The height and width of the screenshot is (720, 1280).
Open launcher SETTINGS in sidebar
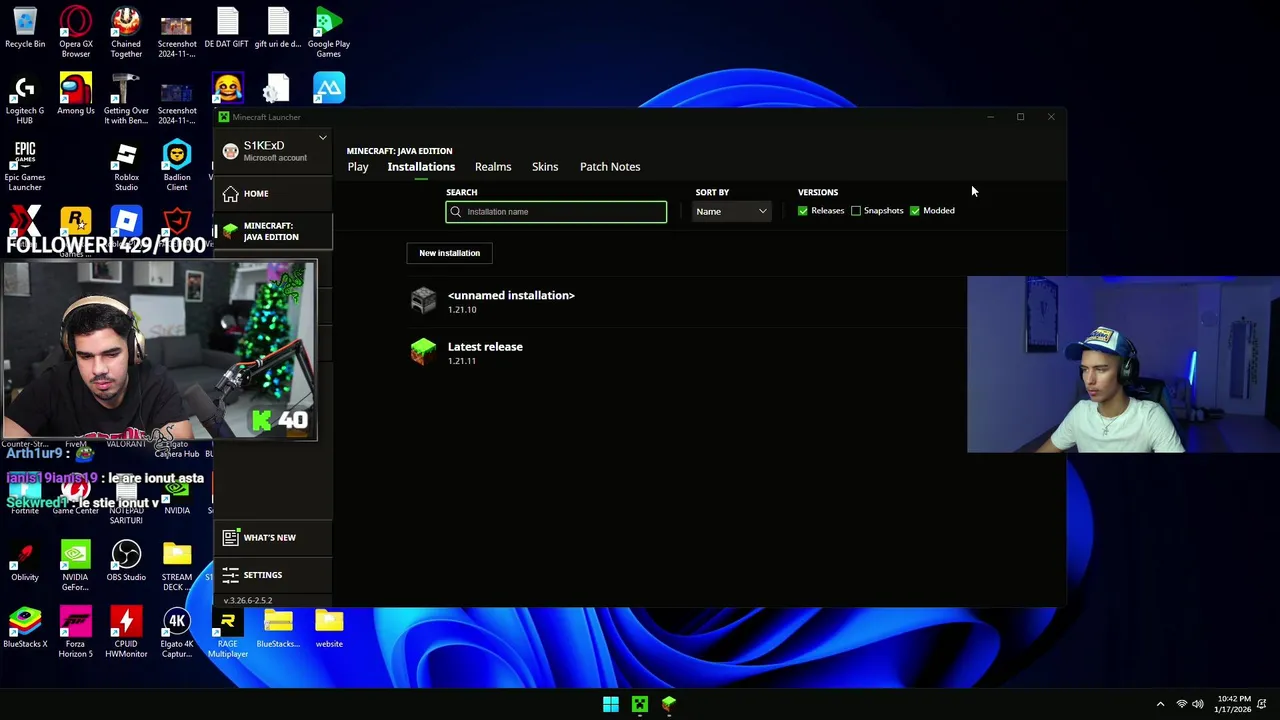273,575
